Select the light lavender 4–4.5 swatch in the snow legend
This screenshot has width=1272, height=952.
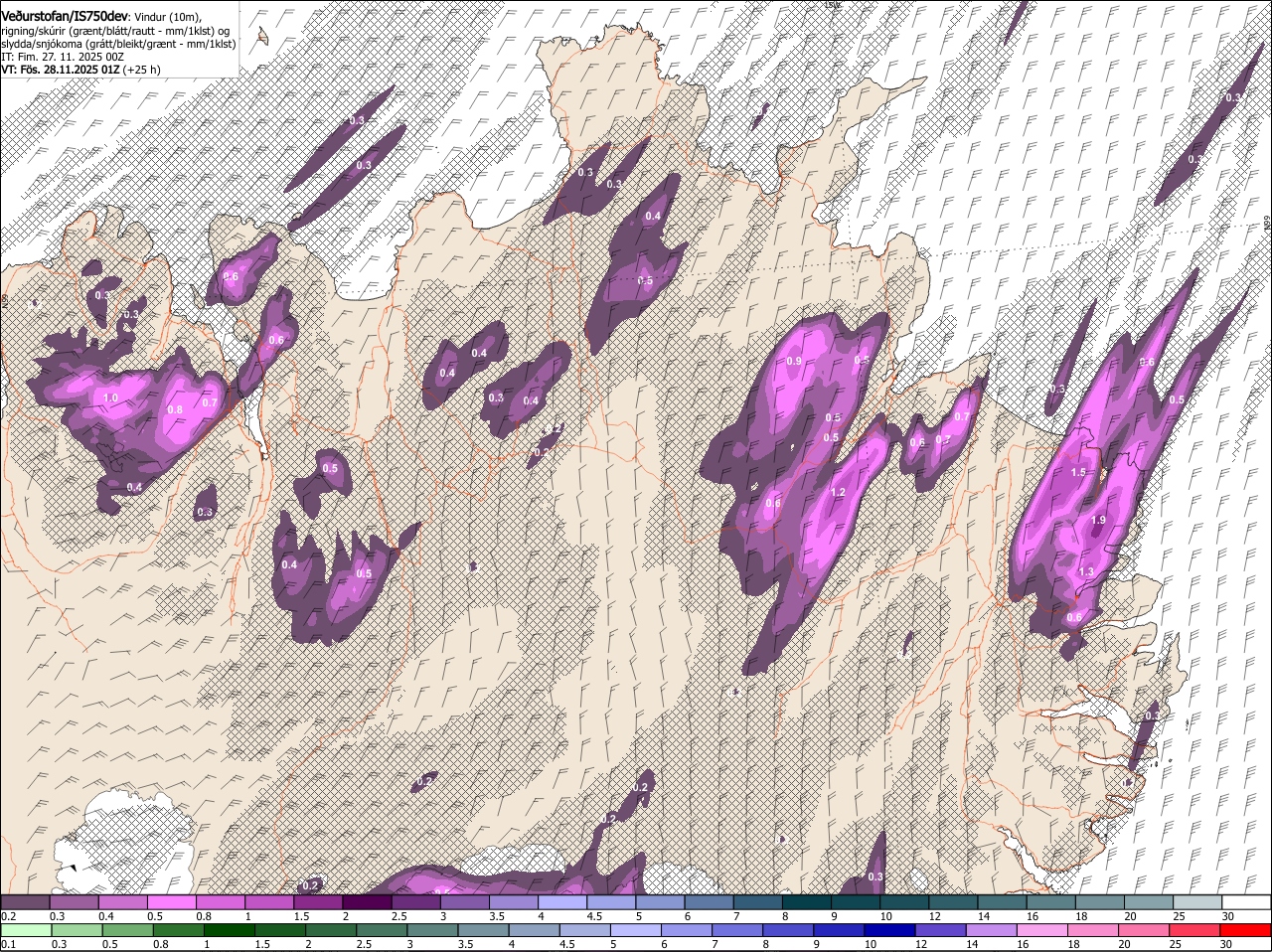coord(562,902)
